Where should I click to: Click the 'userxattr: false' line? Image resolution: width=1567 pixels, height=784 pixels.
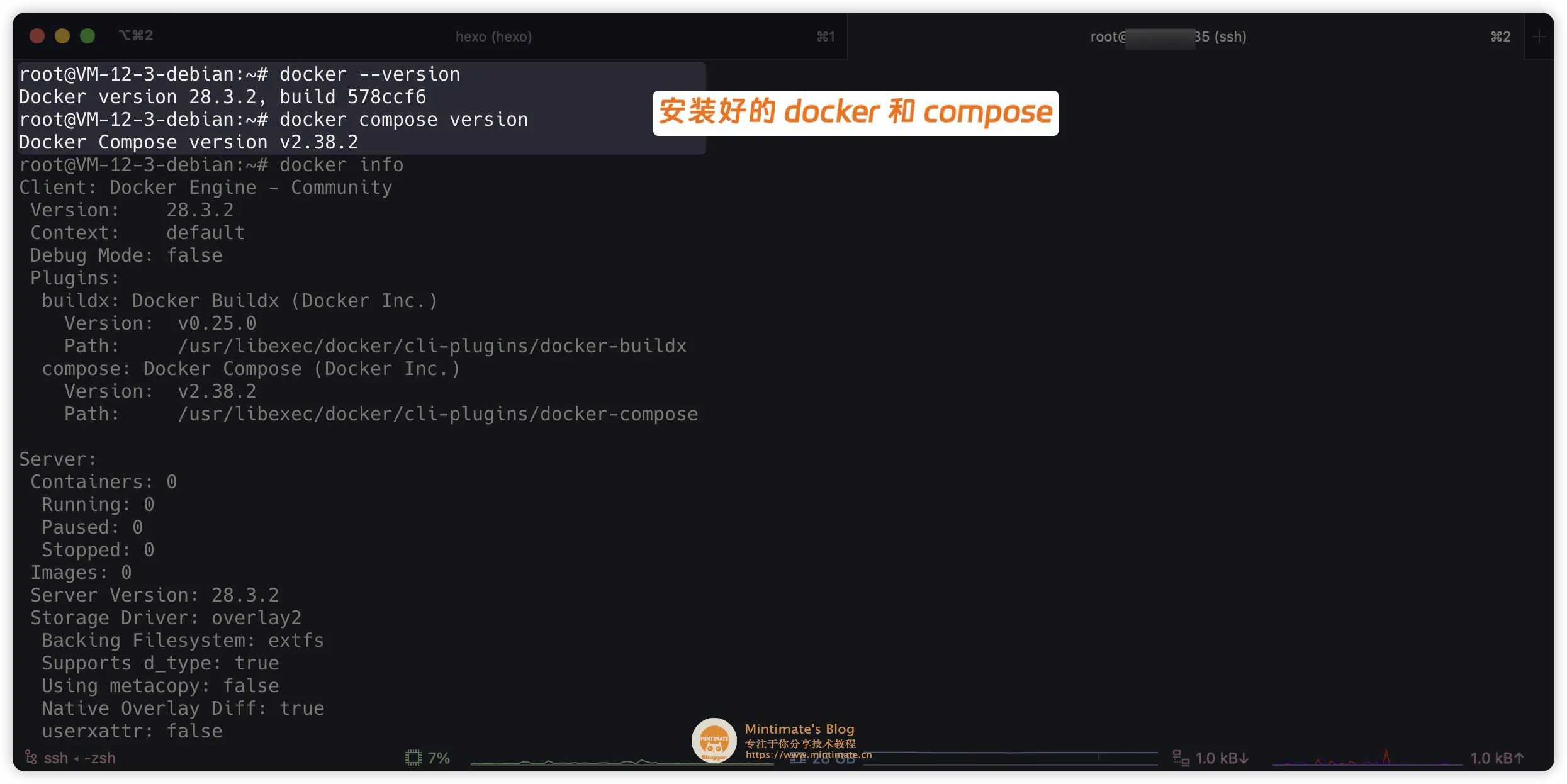pos(132,731)
